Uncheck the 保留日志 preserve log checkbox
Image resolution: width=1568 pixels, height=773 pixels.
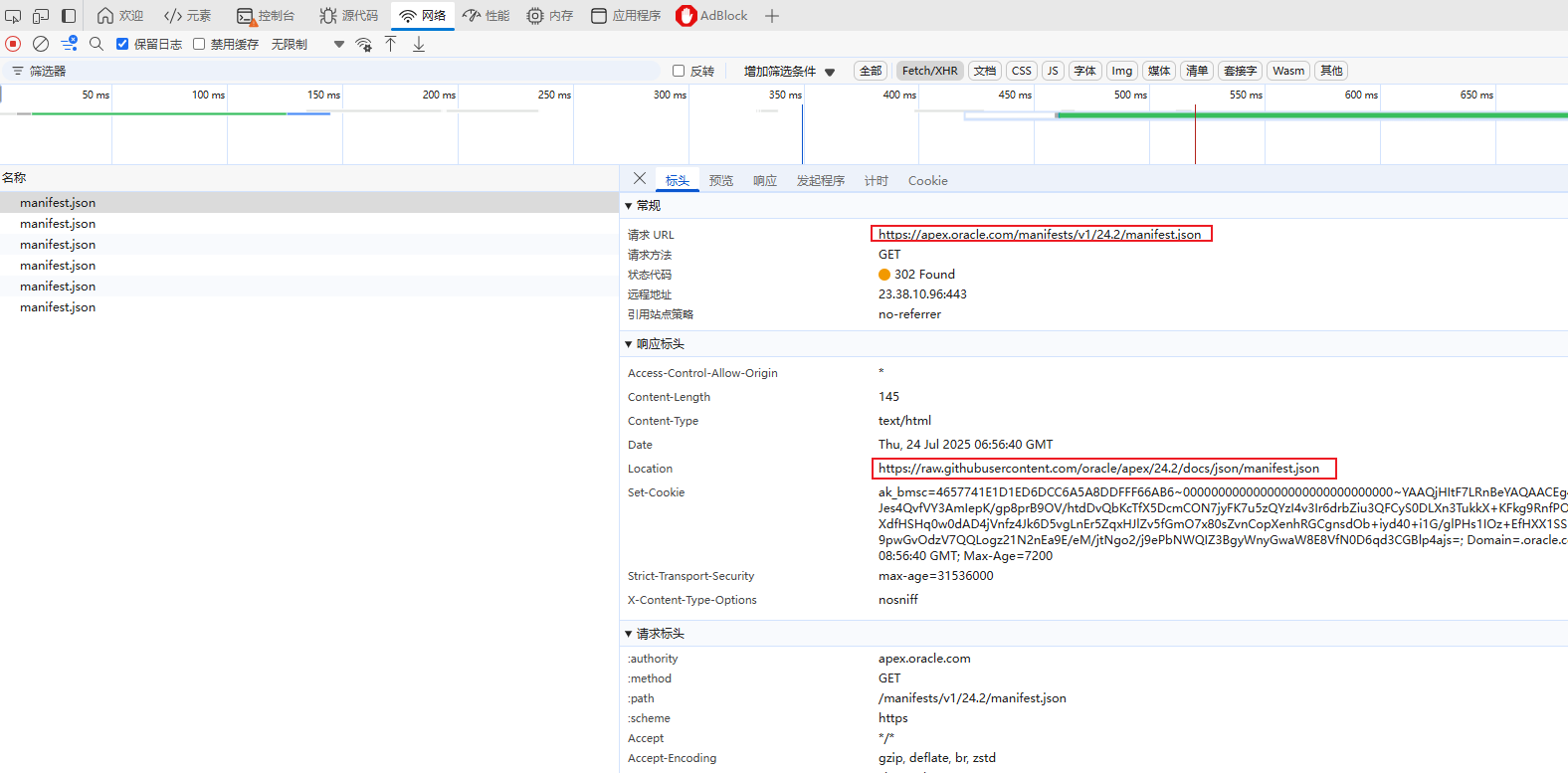pos(122,44)
